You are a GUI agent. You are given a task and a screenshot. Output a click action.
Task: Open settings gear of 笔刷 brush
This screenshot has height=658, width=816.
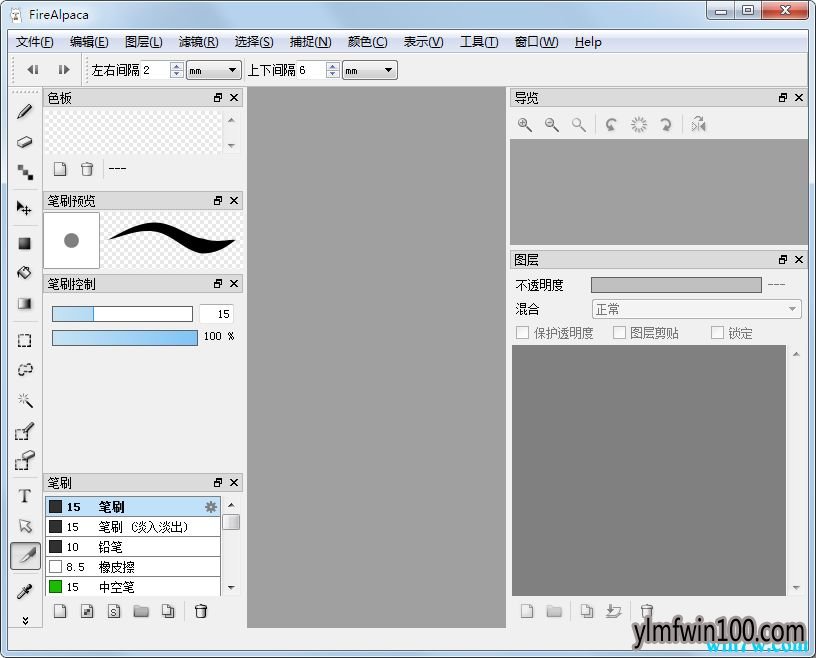click(x=211, y=507)
